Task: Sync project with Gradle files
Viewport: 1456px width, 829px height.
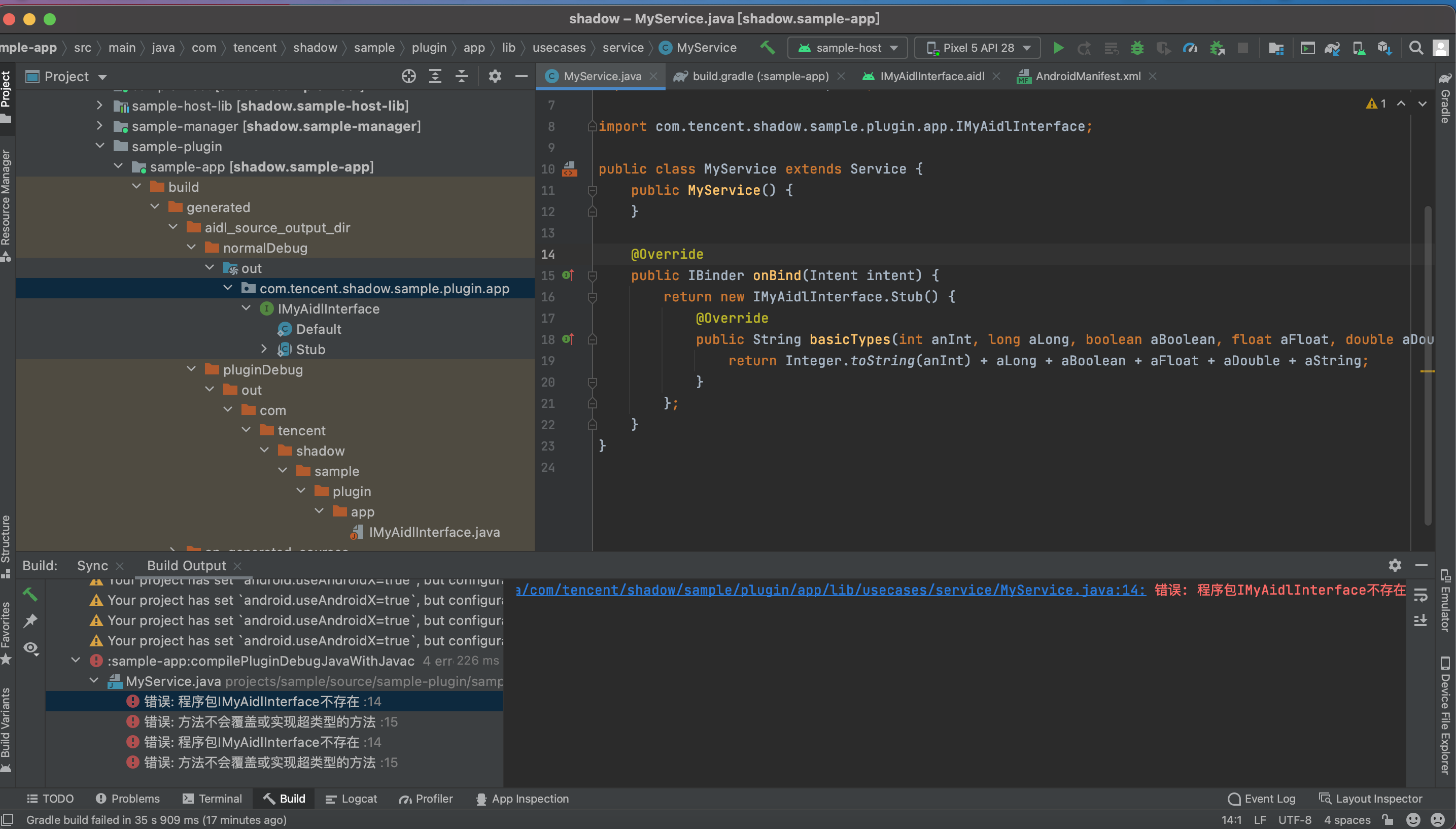Action: pyautogui.click(x=1334, y=48)
